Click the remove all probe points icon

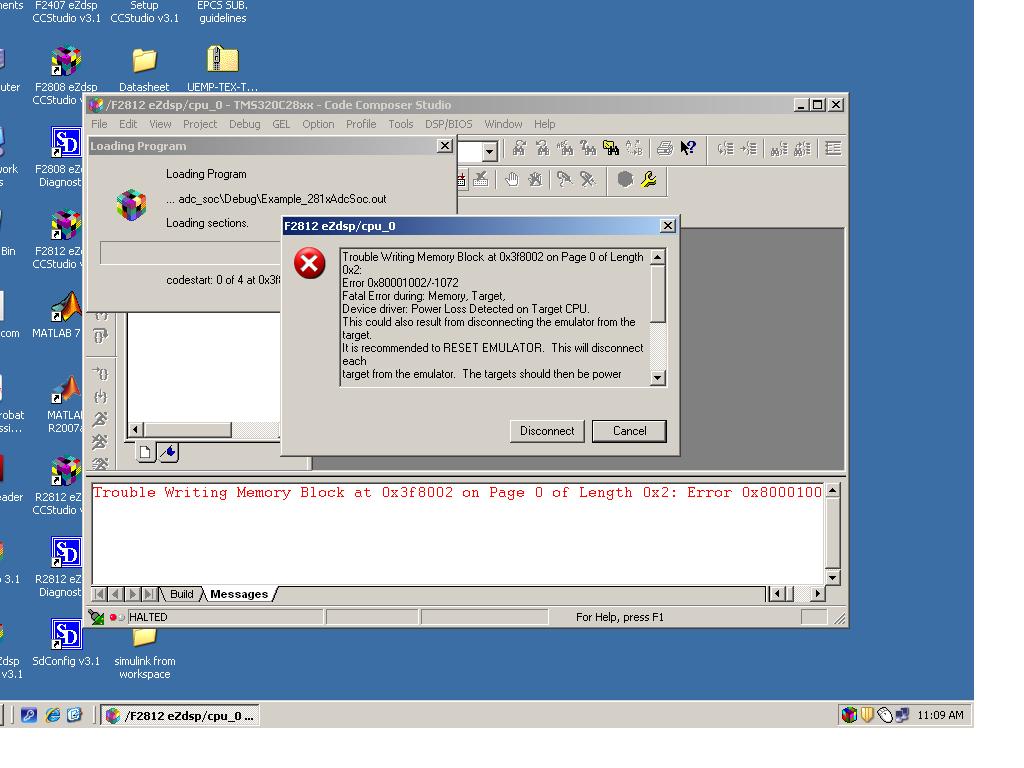coord(588,179)
